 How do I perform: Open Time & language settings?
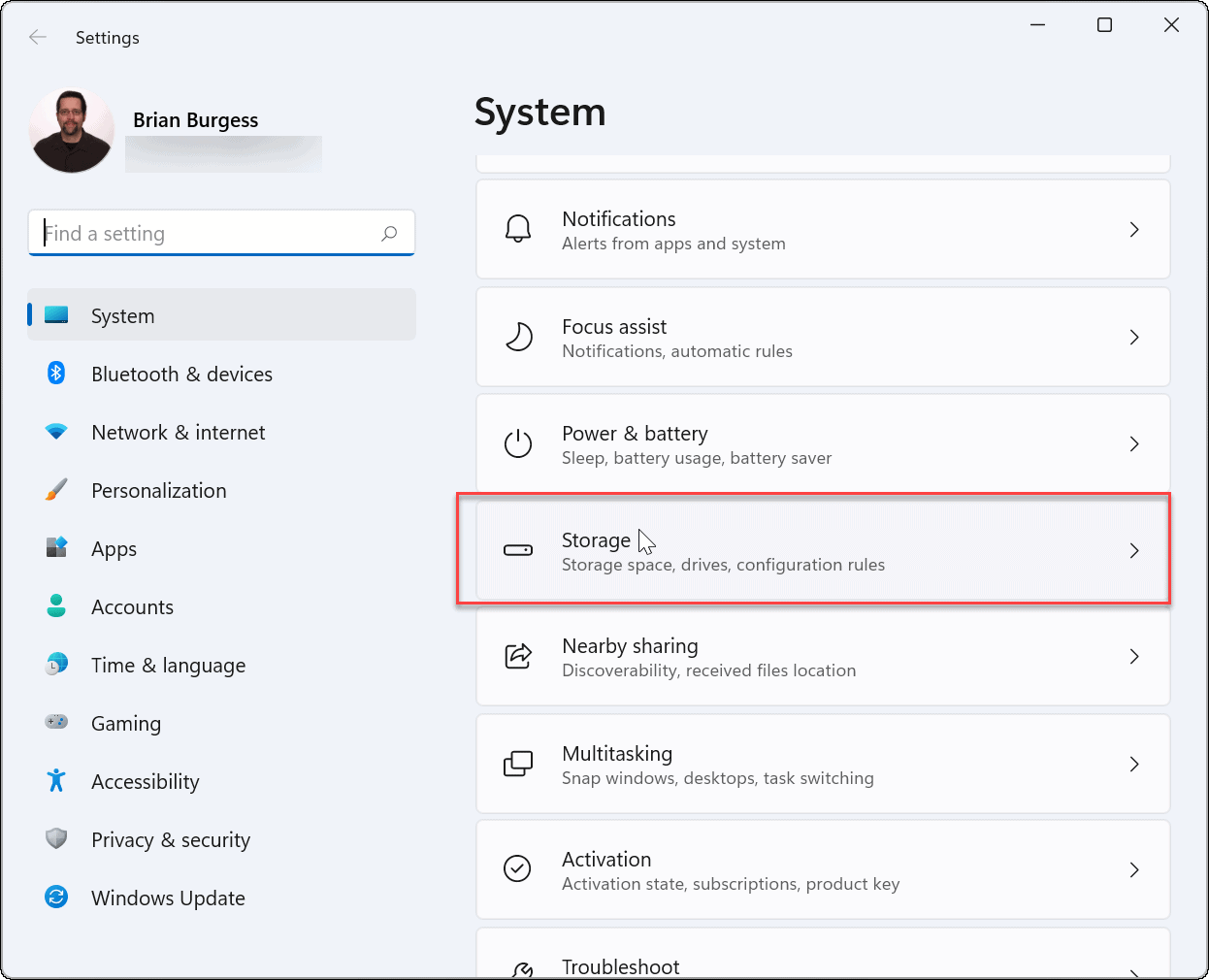(x=222, y=665)
